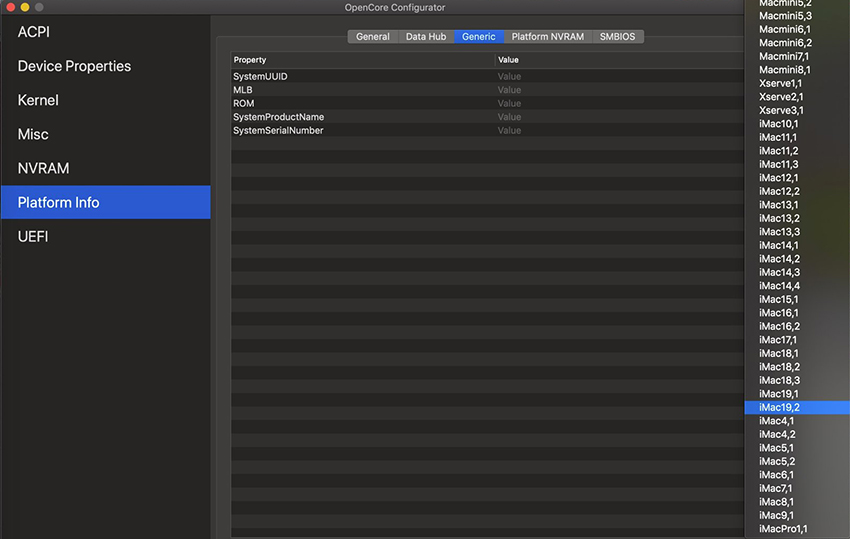Screen dimensions: 850x539
Task: Select iMac13,3 from the model menu
Action: pyautogui.click(x=797, y=232)
